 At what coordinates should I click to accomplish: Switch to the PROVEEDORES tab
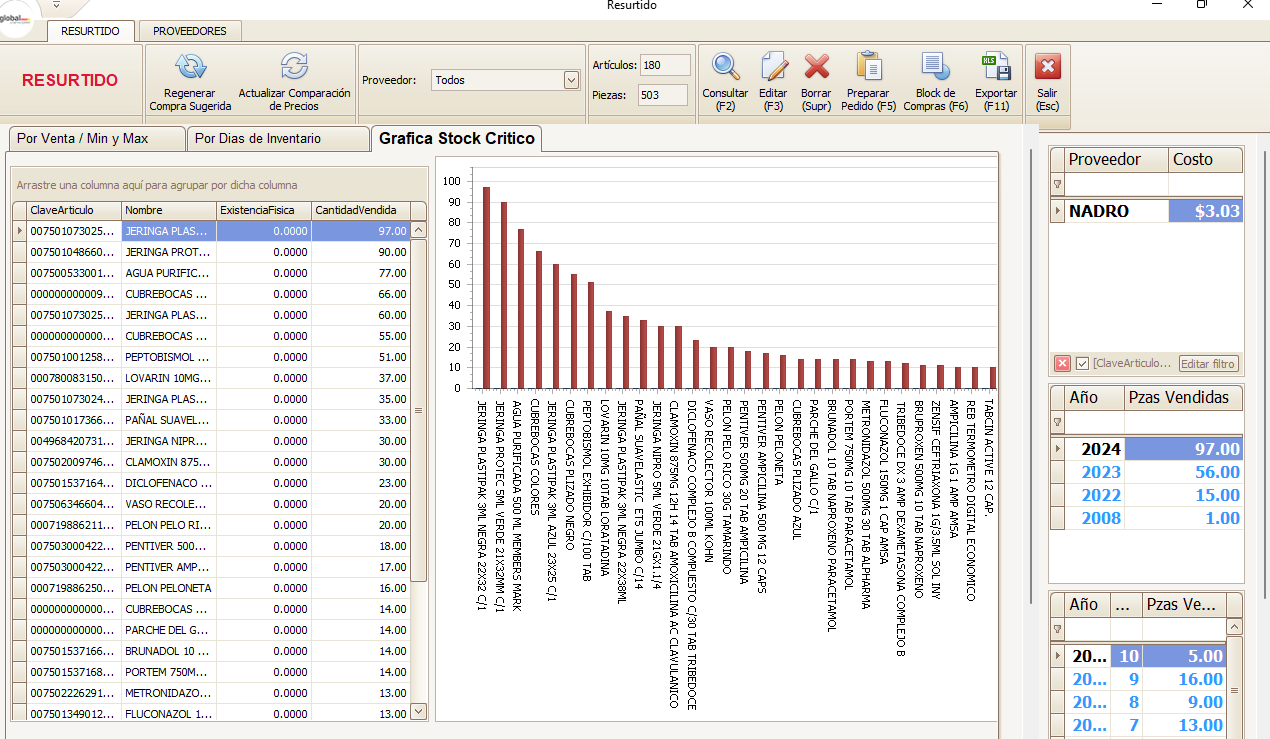189,31
